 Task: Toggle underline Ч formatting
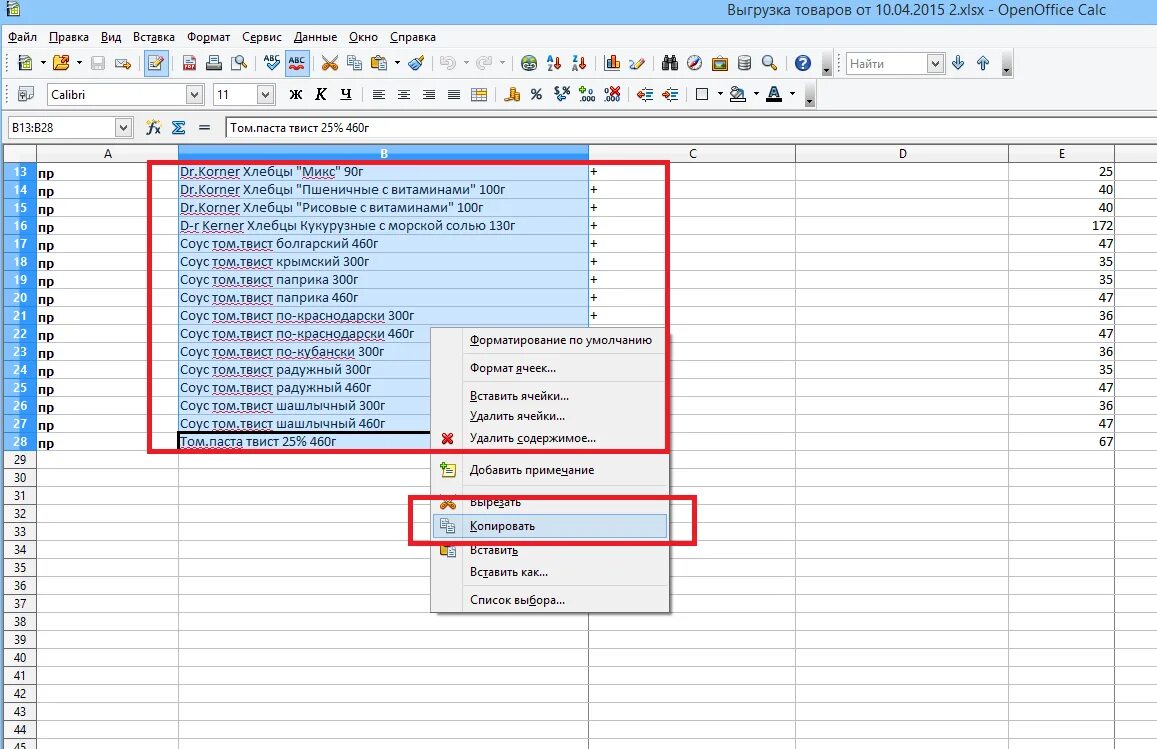[x=346, y=94]
